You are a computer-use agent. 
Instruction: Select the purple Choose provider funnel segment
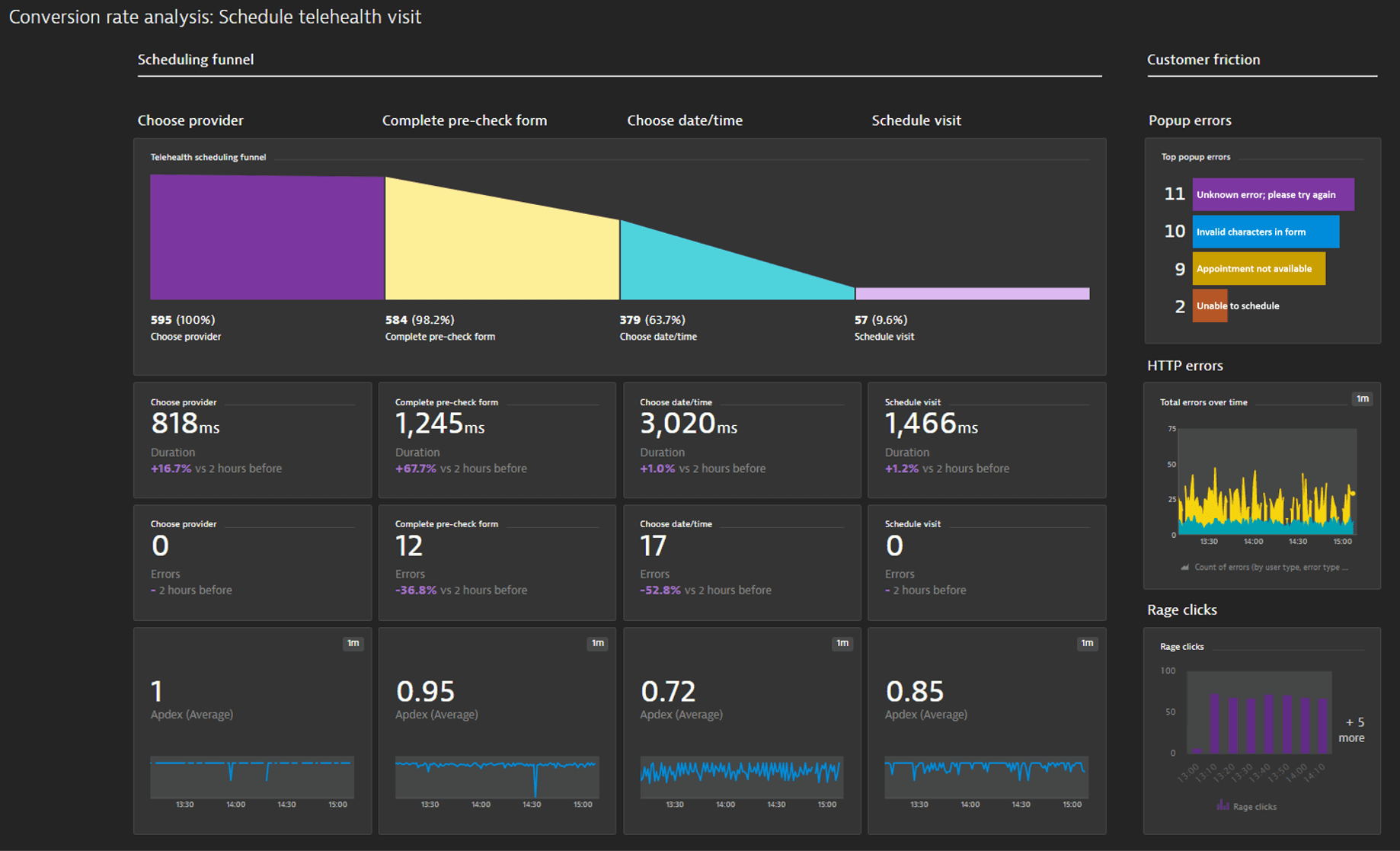pos(267,237)
